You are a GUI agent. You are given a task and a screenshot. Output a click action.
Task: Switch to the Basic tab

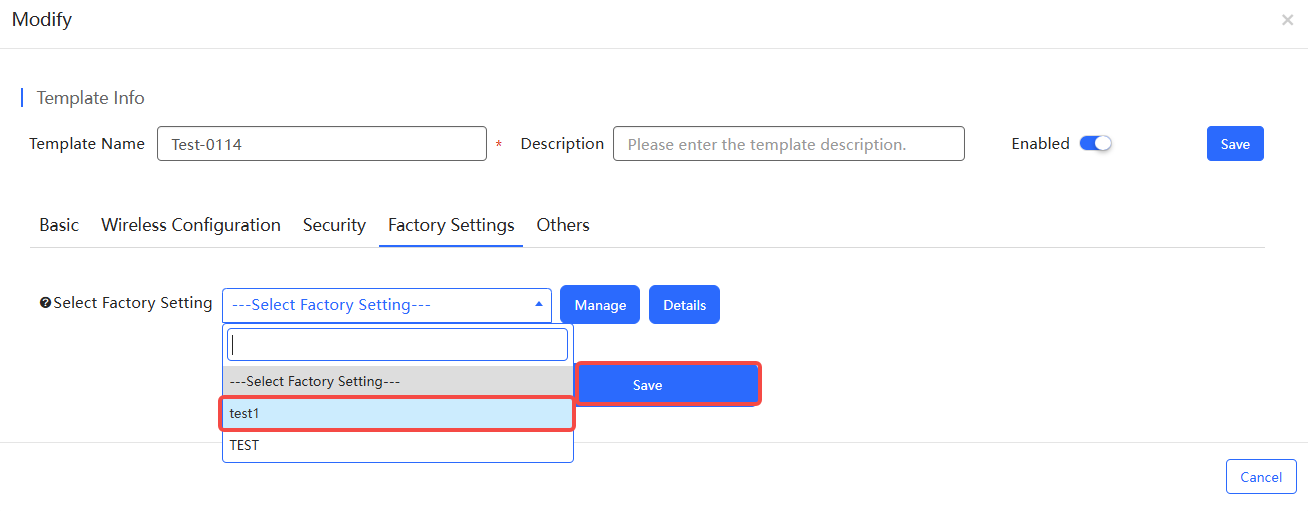tap(59, 225)
